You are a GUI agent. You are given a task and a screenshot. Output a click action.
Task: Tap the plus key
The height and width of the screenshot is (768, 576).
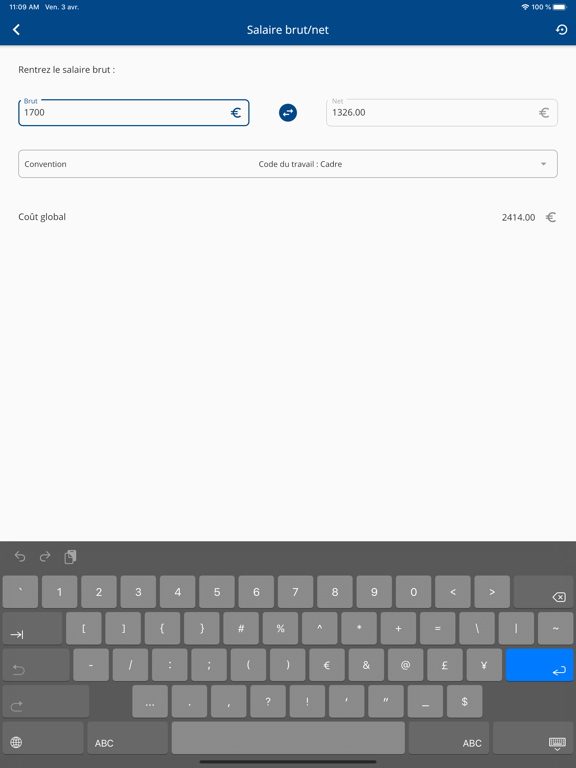pos(398,628)
